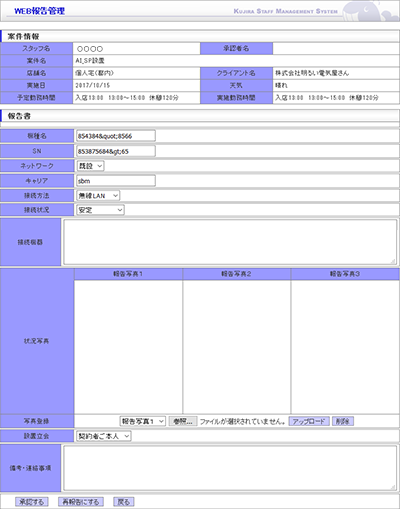The width and height of the screenshot is (400, 509).
Task: Click the 予定勤務時間 time value
Action: pos(127,98)
